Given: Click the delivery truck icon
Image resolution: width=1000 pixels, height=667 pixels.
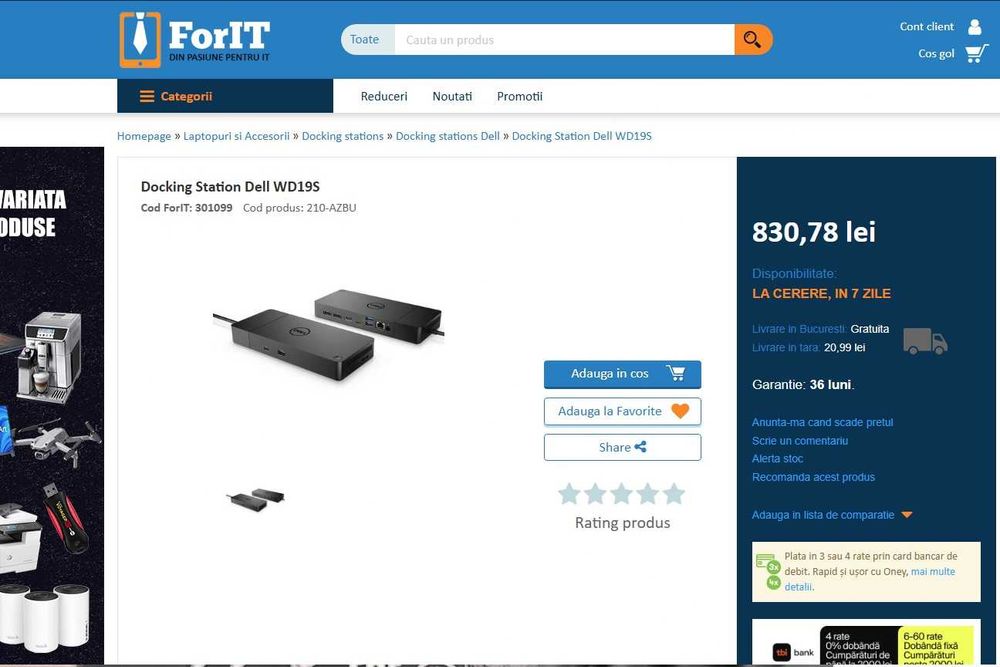Looking at the screenshot, I should pyautogui.click(x=925, y=341).
